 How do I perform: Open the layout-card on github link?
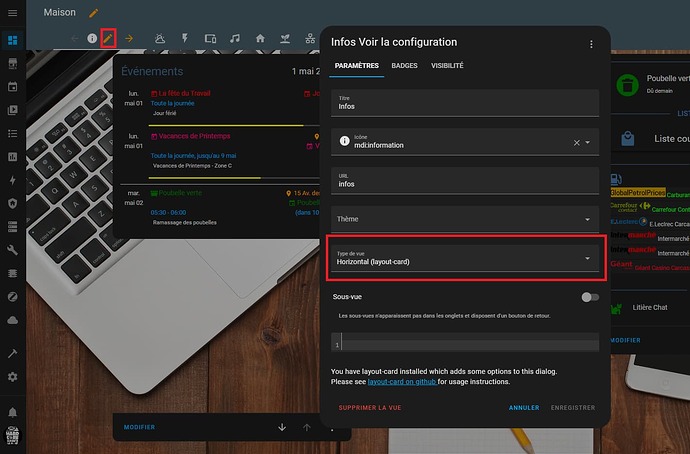[x=402, y=382]
